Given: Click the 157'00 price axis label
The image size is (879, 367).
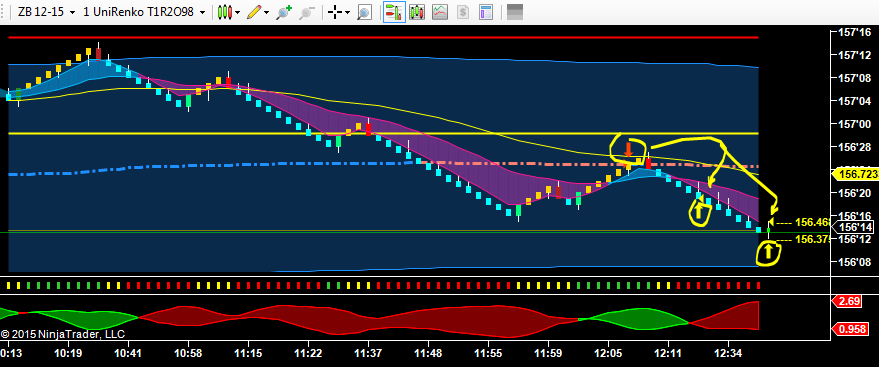Looking at the screenshot, I should tap(855, 124).
